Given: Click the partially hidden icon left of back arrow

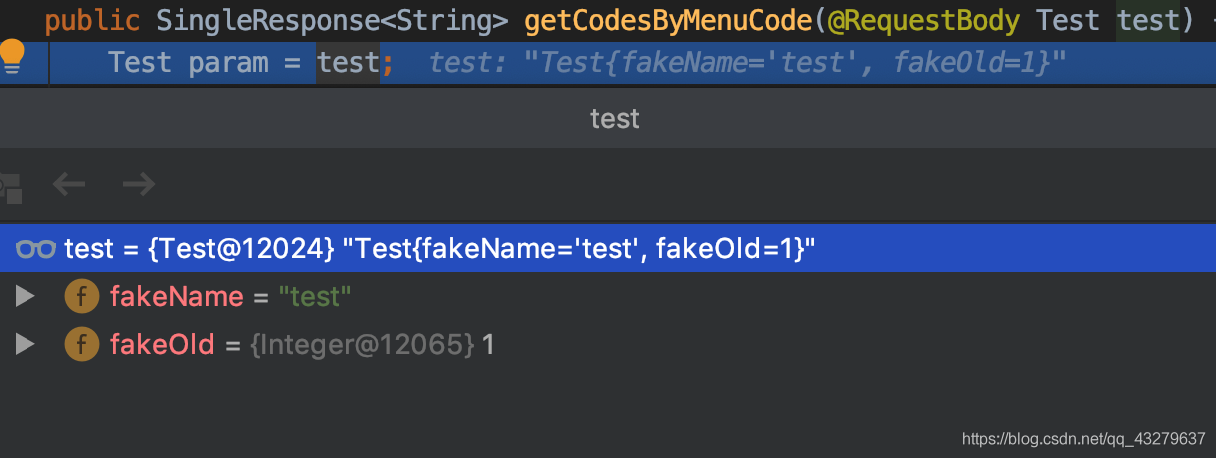Looking at the screenshot, I should coord(10,186).
